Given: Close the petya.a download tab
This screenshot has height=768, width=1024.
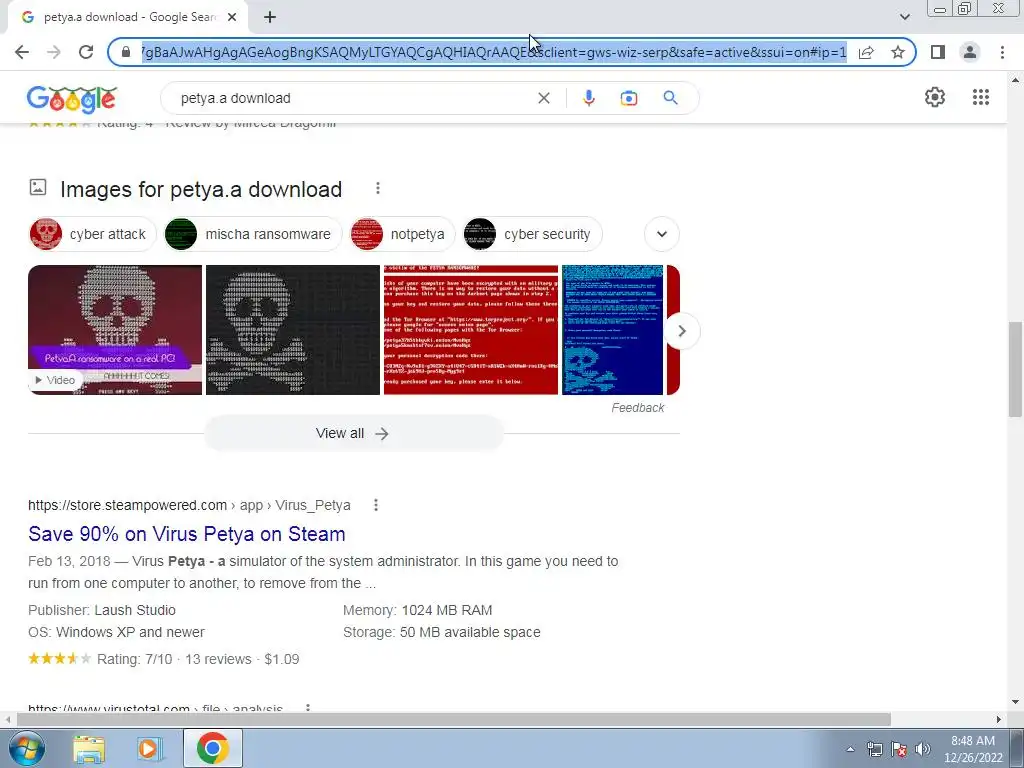Looking at the screenshot, I should pyautogui.click(x=232, y=18).
